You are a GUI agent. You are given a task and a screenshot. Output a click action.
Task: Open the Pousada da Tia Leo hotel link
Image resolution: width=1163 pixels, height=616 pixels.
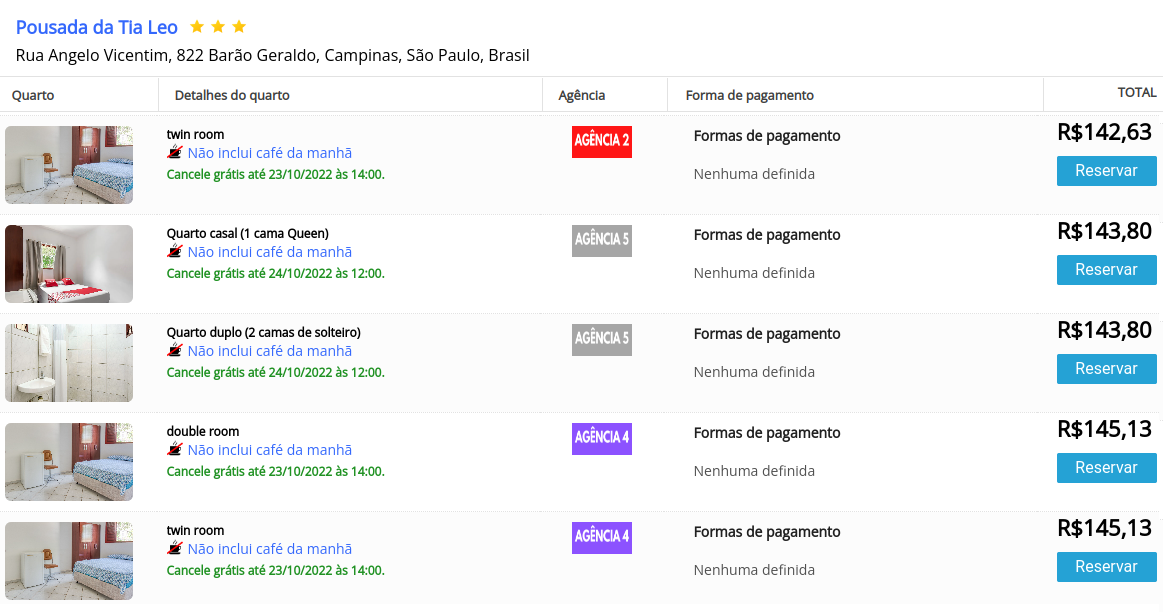click(96, 27)
